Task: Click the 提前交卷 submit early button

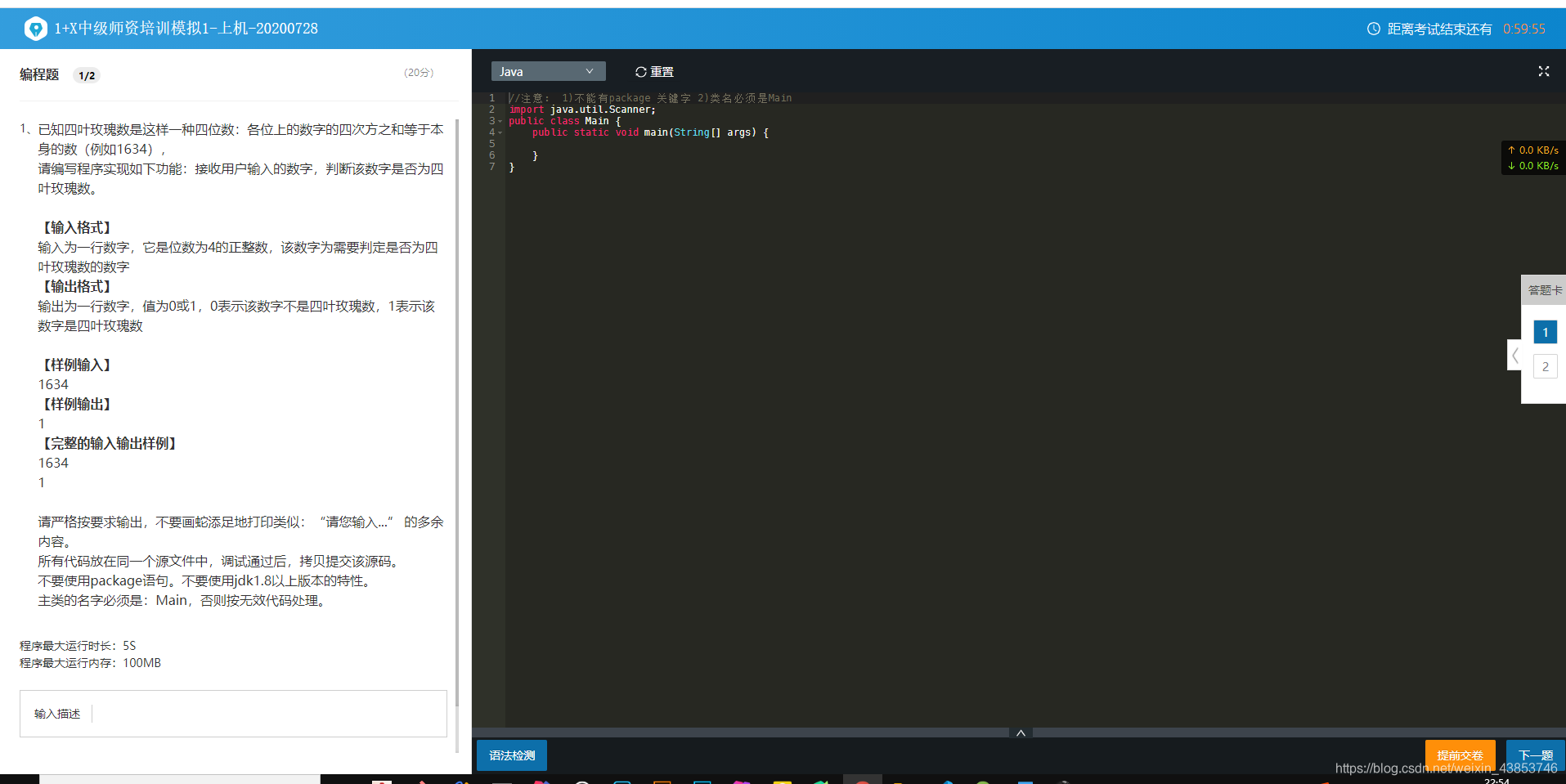Action: 1460,755
